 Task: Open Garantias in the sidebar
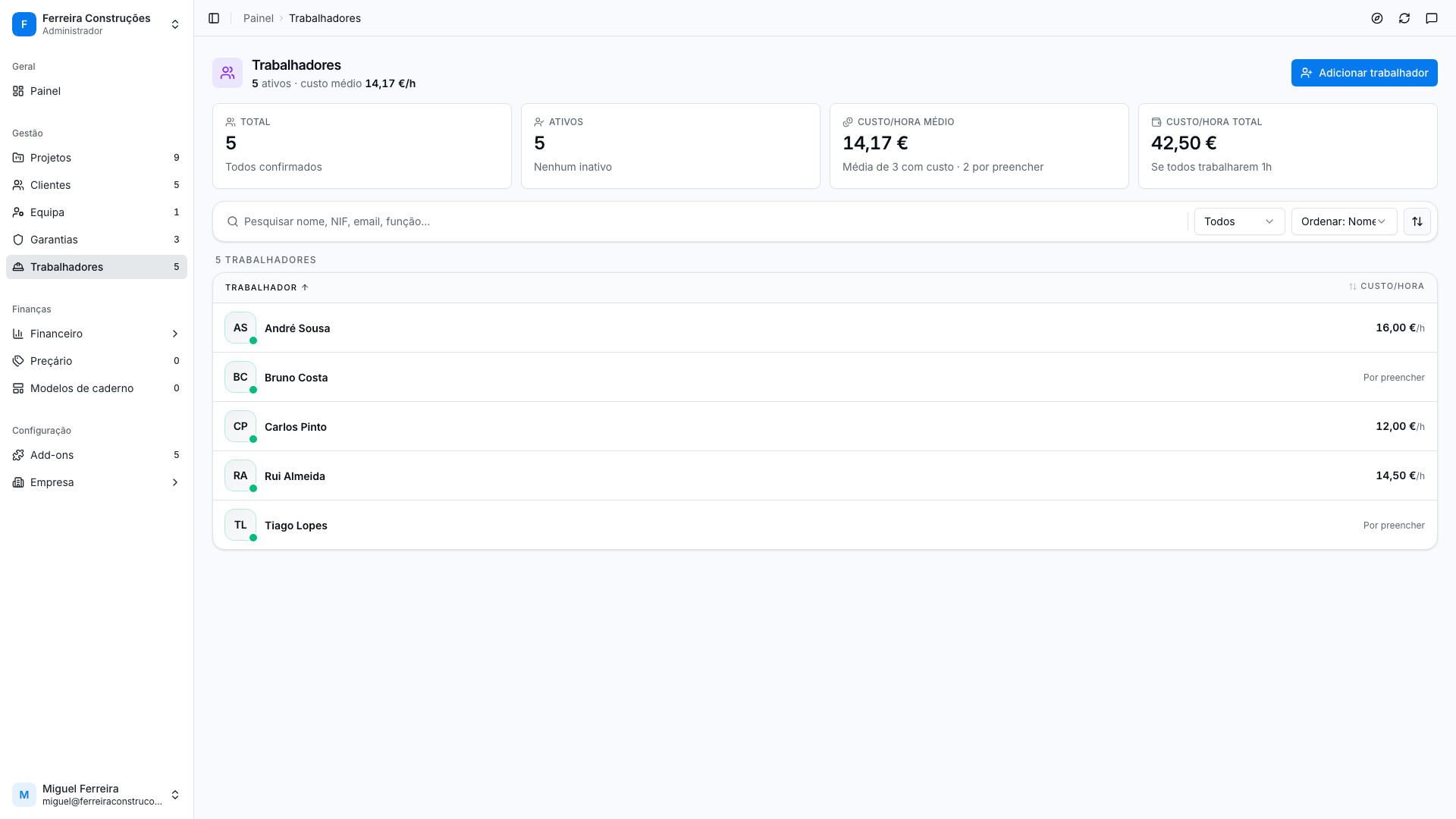point(96,240)
